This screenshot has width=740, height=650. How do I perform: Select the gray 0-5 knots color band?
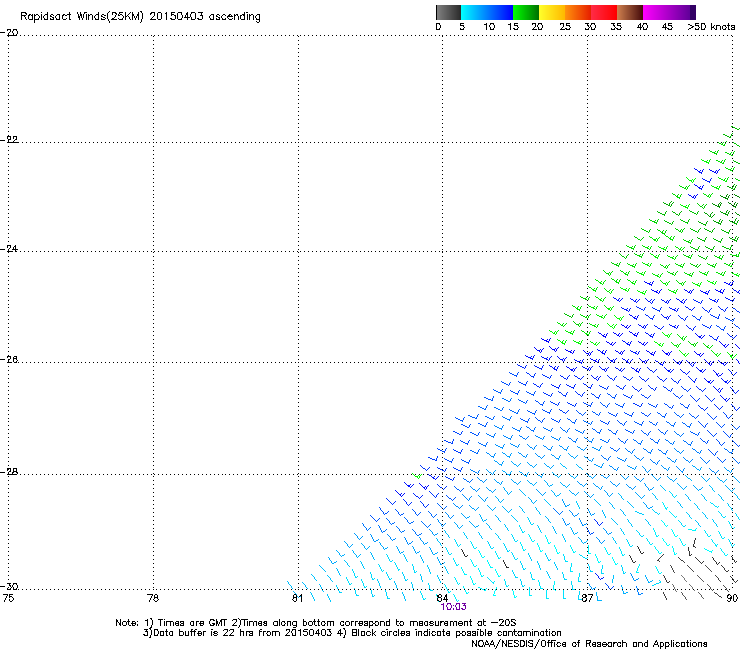(x=448, y=12)
